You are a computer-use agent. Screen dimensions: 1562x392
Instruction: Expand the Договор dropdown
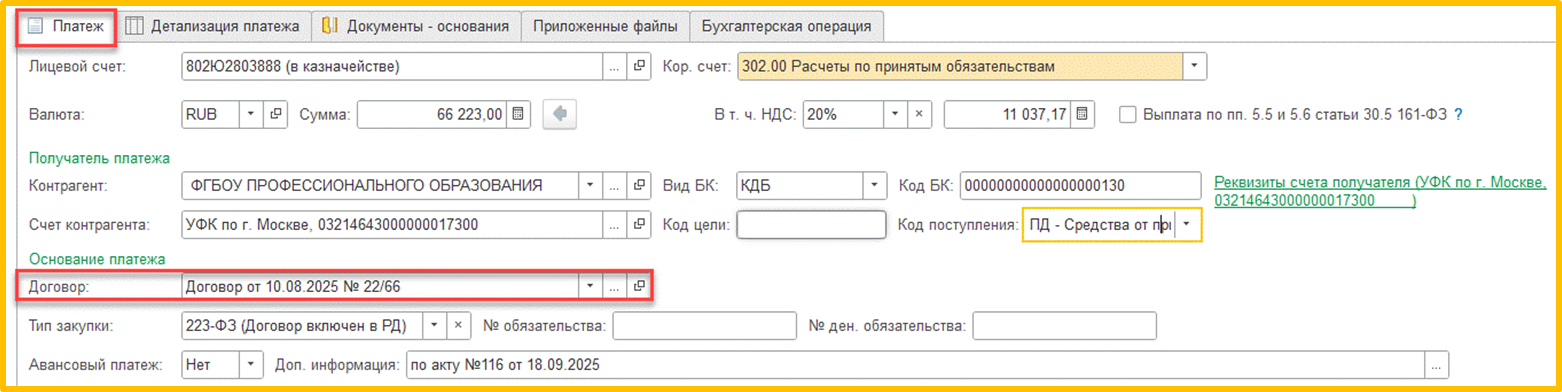pyautogui.click(x=591, y=287)
